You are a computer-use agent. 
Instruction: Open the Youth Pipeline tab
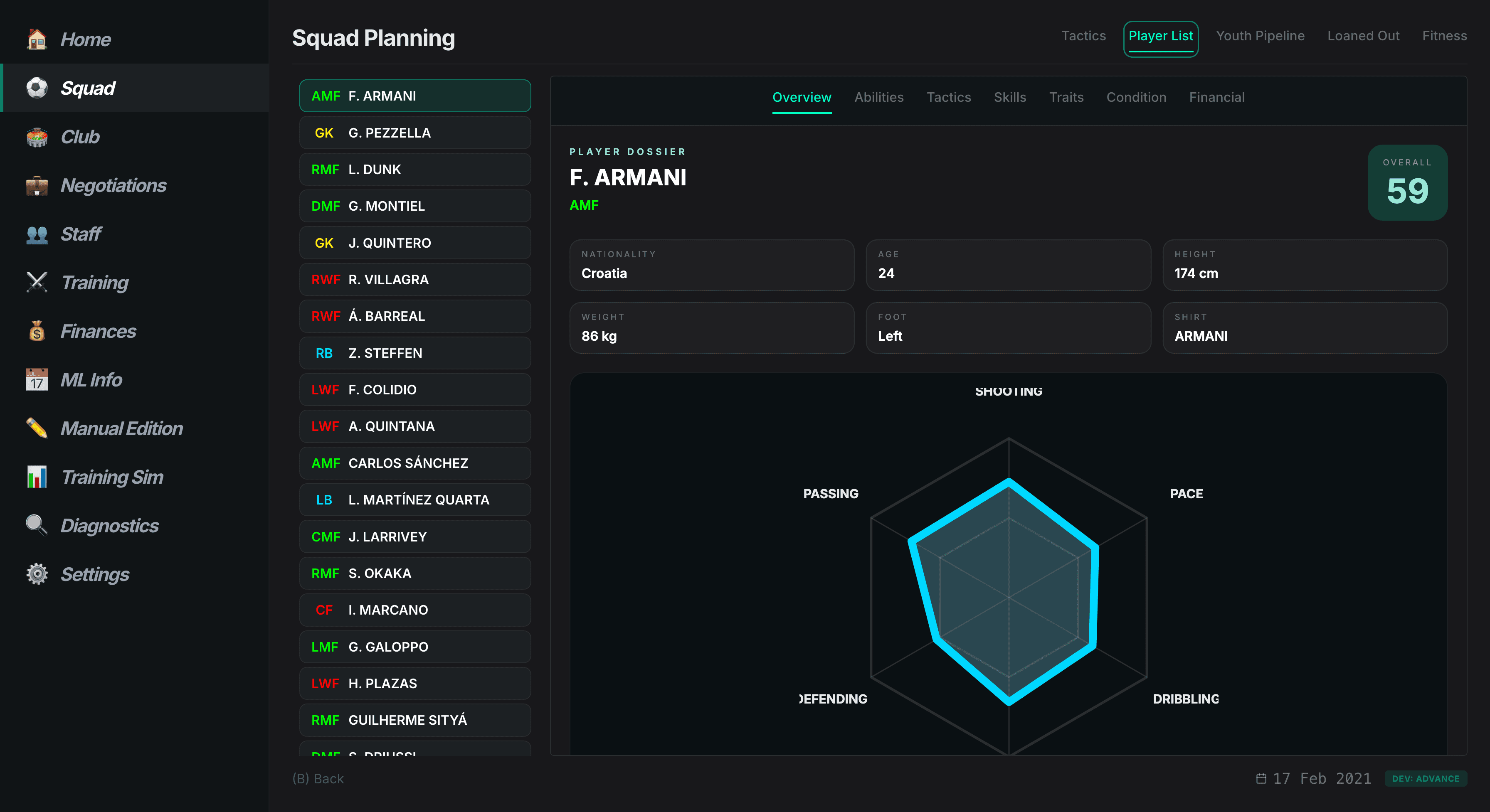pos(1260,36)
